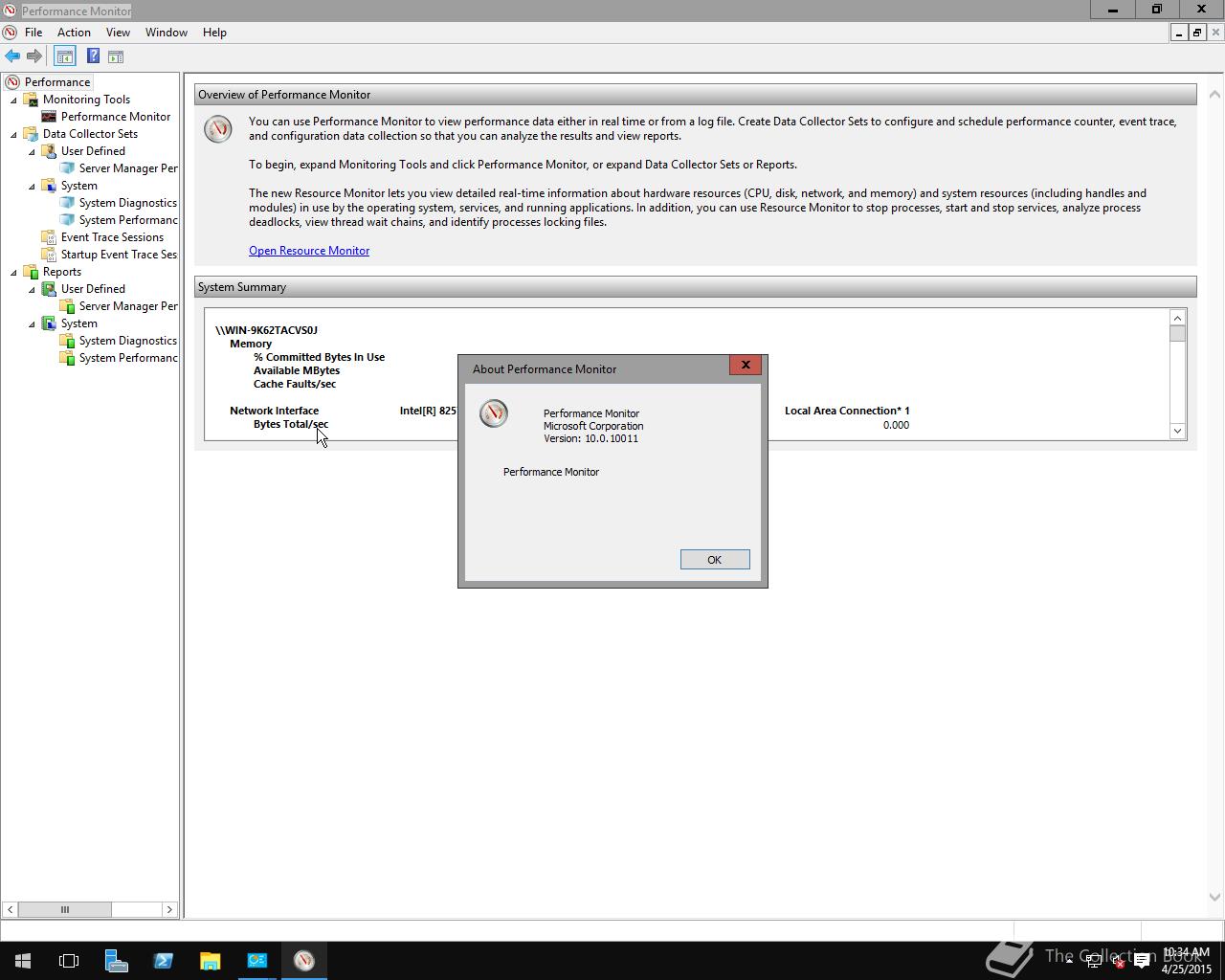Click System Performance report icon under Reports
1225x980 pixels.
[x=67, y=358]
